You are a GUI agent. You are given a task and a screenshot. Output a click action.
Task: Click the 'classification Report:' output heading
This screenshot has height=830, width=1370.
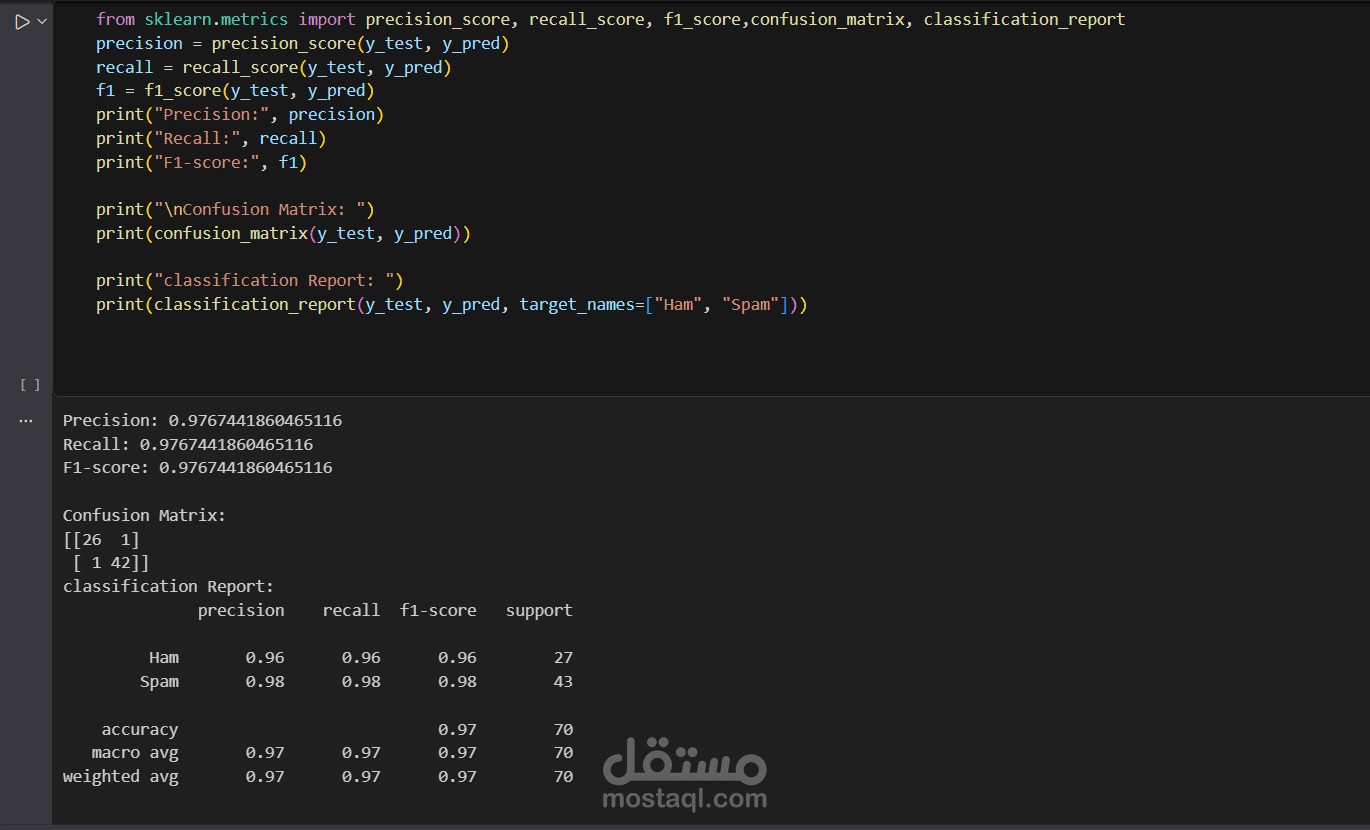169,586
